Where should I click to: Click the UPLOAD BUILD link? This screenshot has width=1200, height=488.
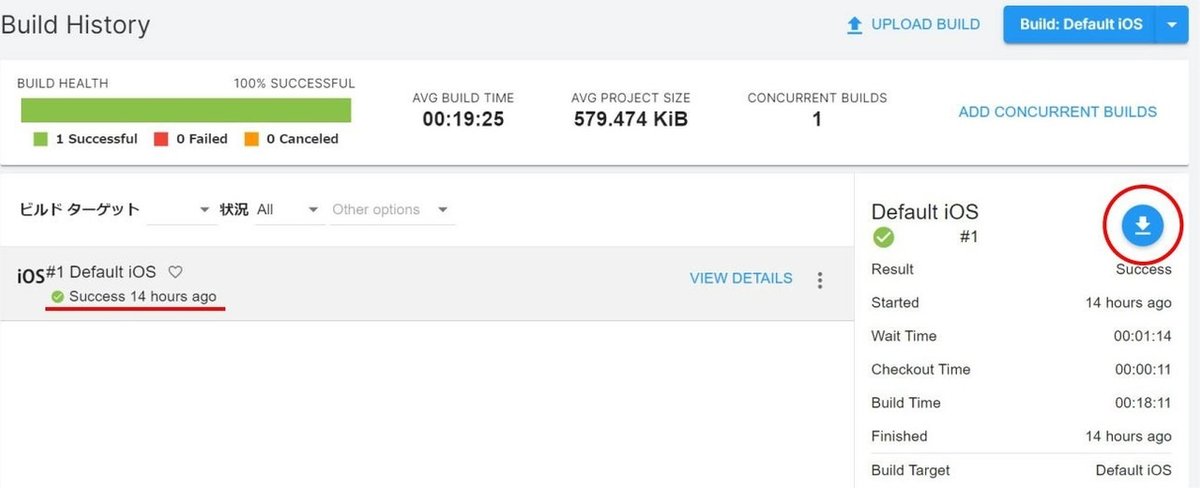925,25
